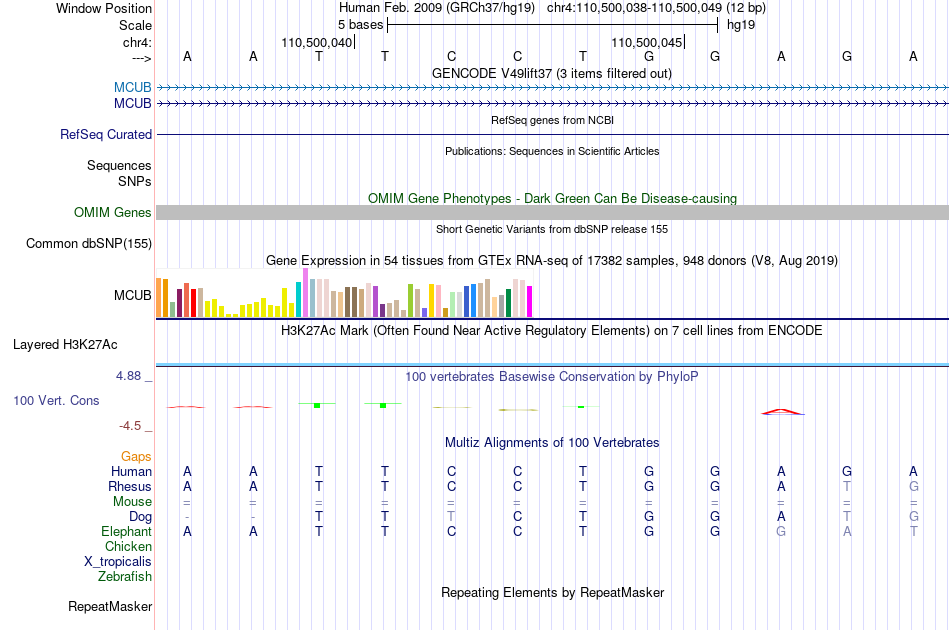The image size is (950, 630).
Task: Select the Rhesus alignment row label
Action: tap(130, 486)
